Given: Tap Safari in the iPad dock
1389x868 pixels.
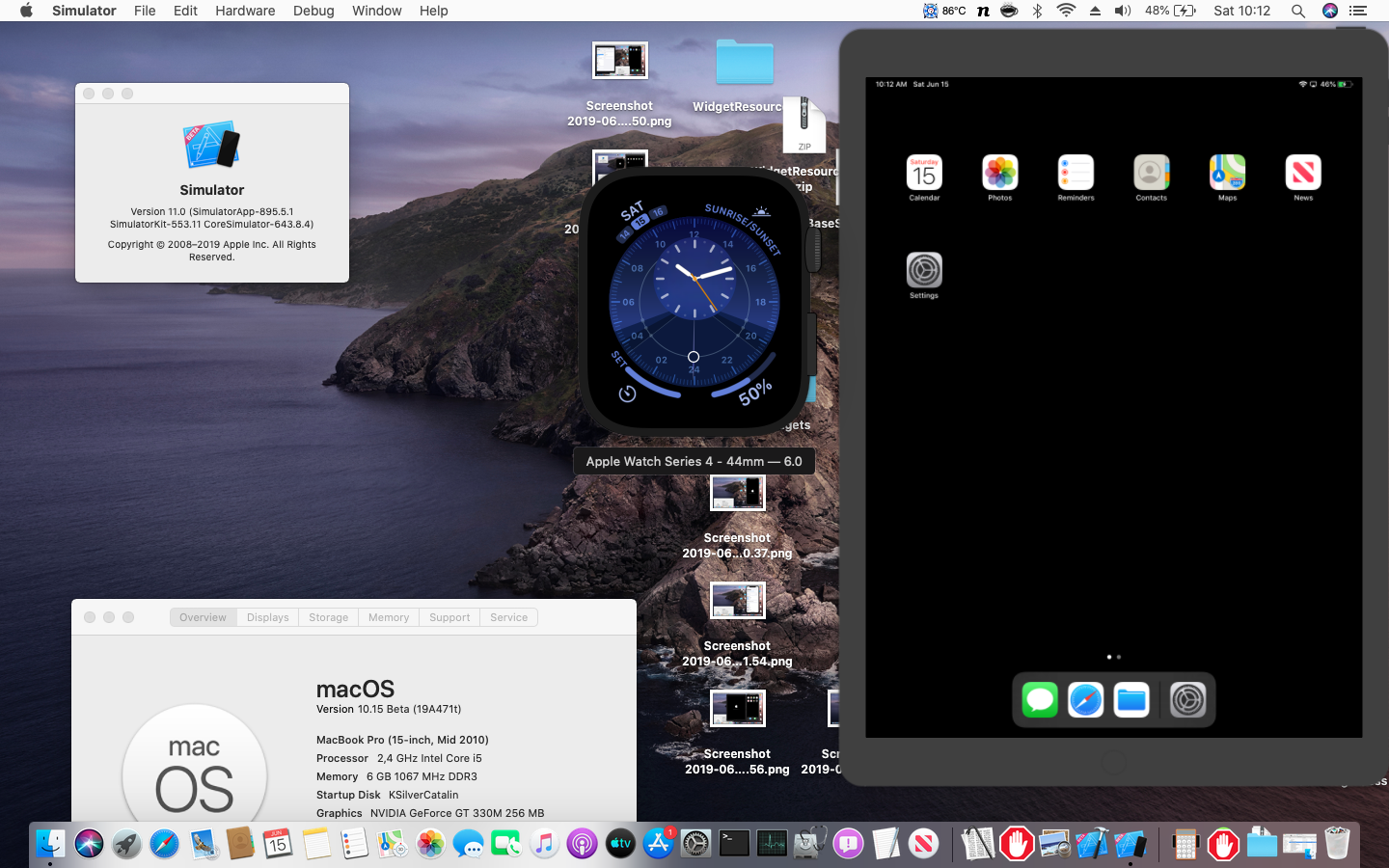Looking at the screenshot, I should pos(1085,699).
